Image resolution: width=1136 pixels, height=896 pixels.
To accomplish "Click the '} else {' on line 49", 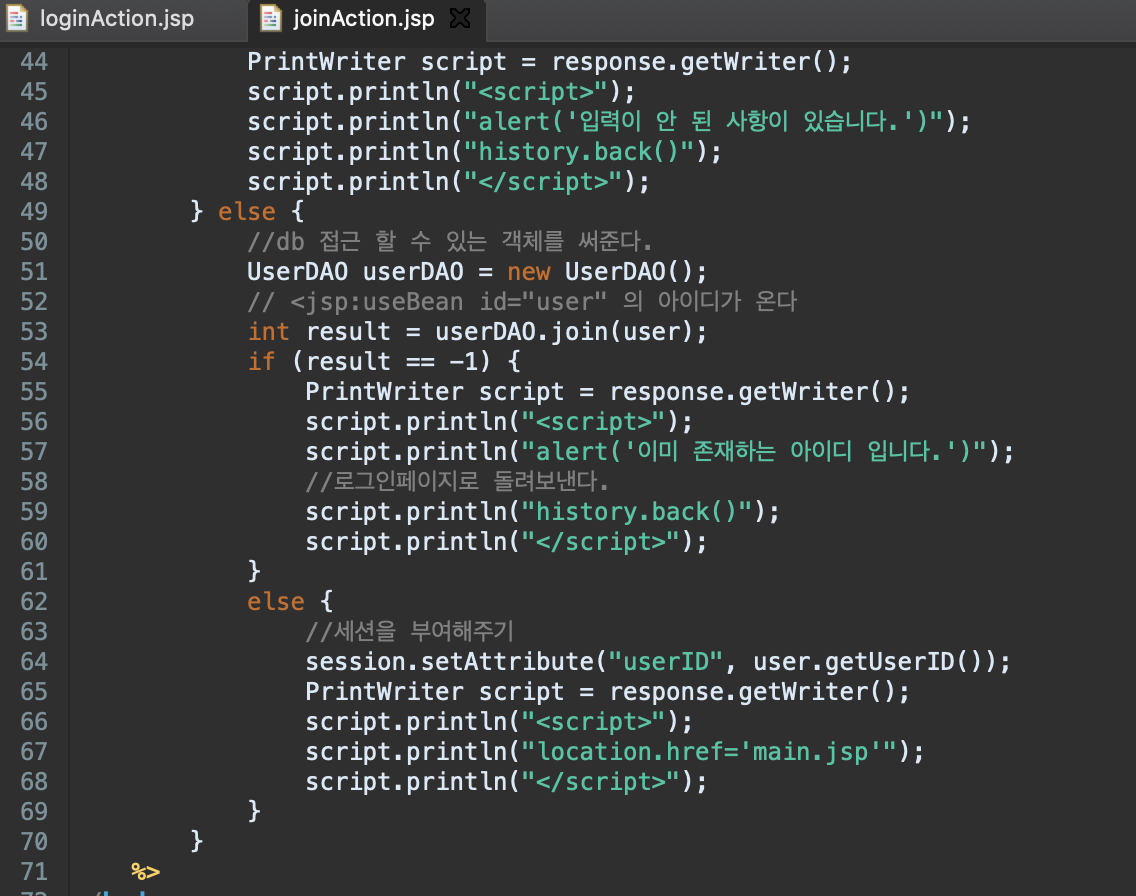I will point(247,212).
